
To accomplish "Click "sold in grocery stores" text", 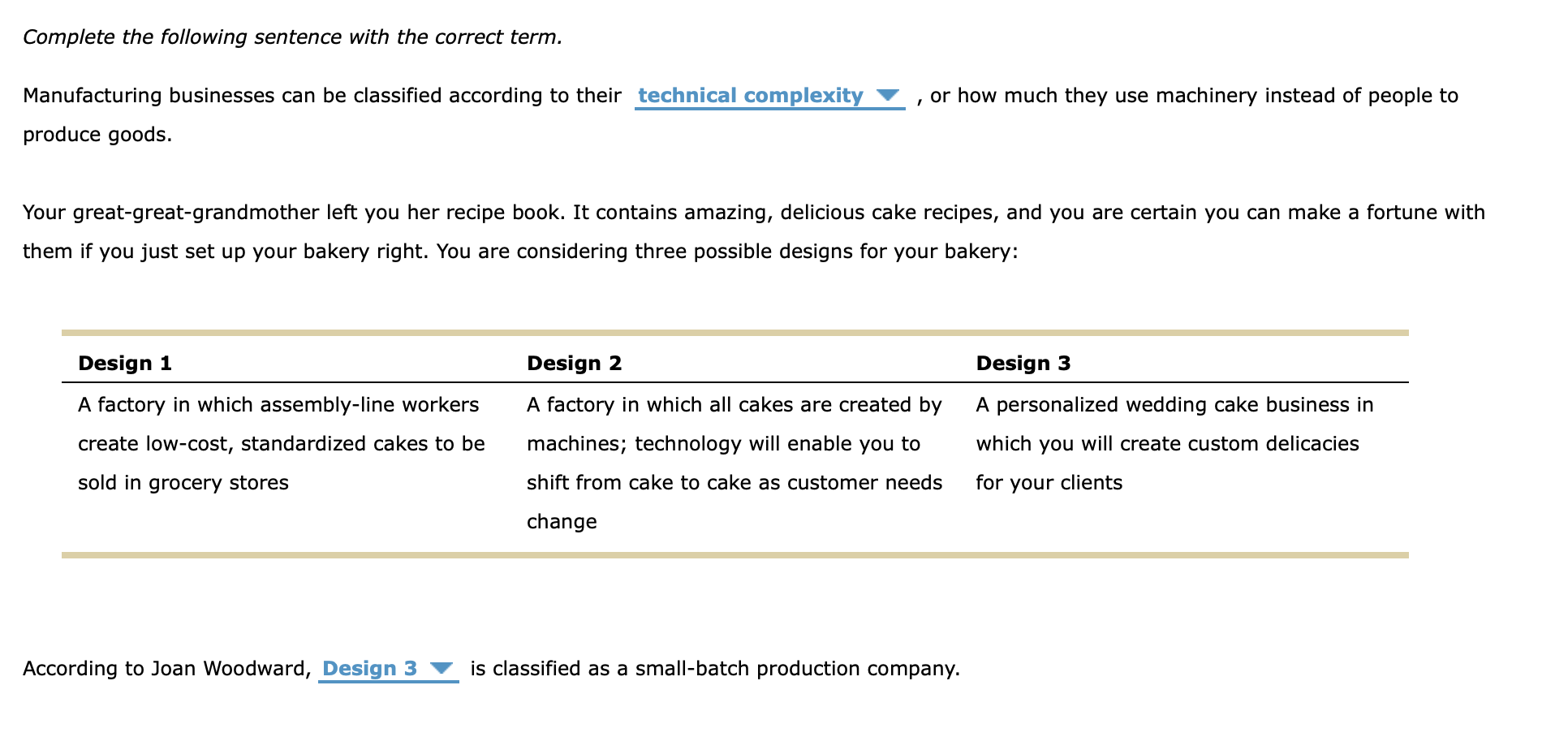I will (183, 483).
